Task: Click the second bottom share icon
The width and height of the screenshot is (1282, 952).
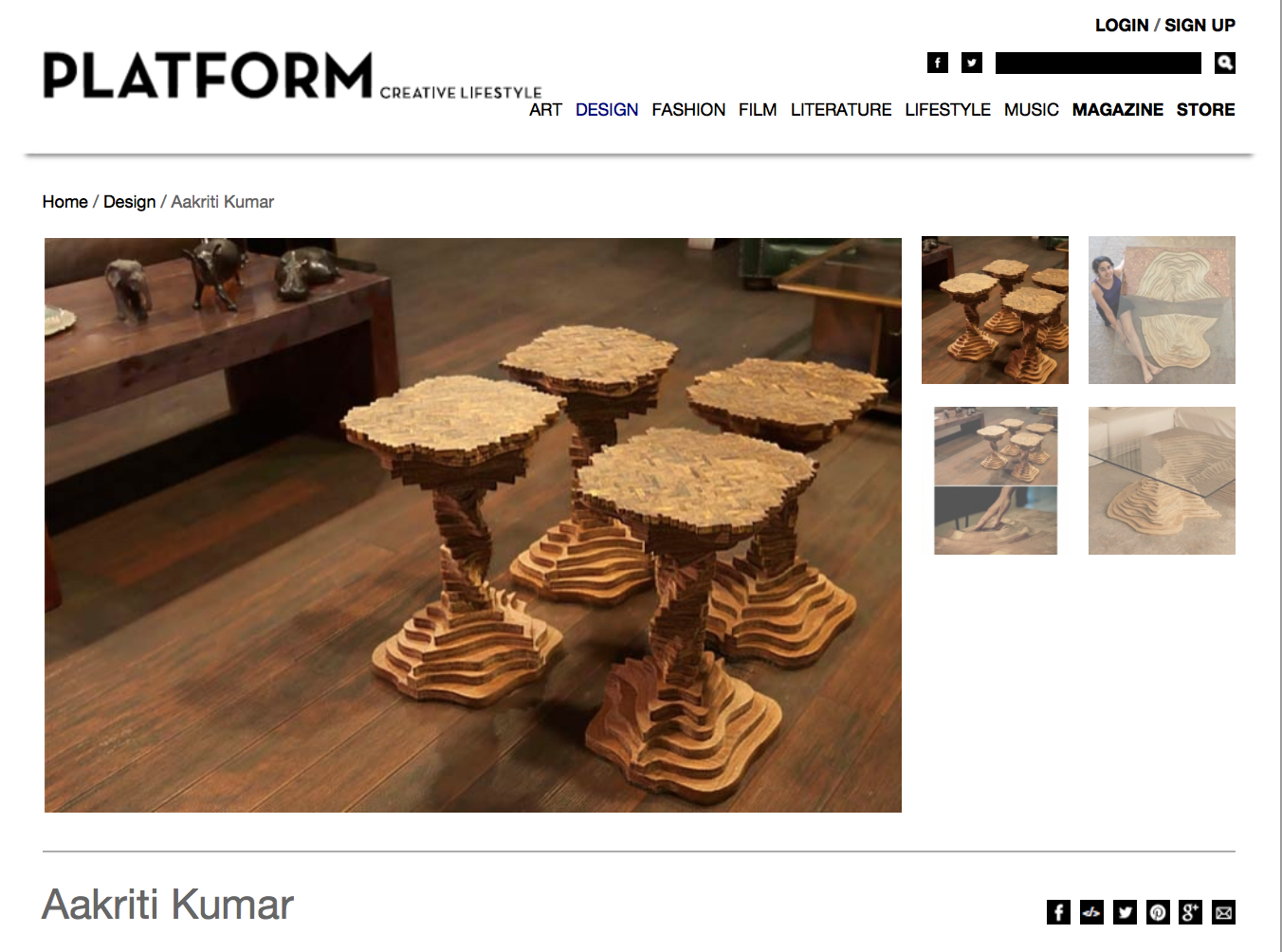Action: coord(1091,912)
